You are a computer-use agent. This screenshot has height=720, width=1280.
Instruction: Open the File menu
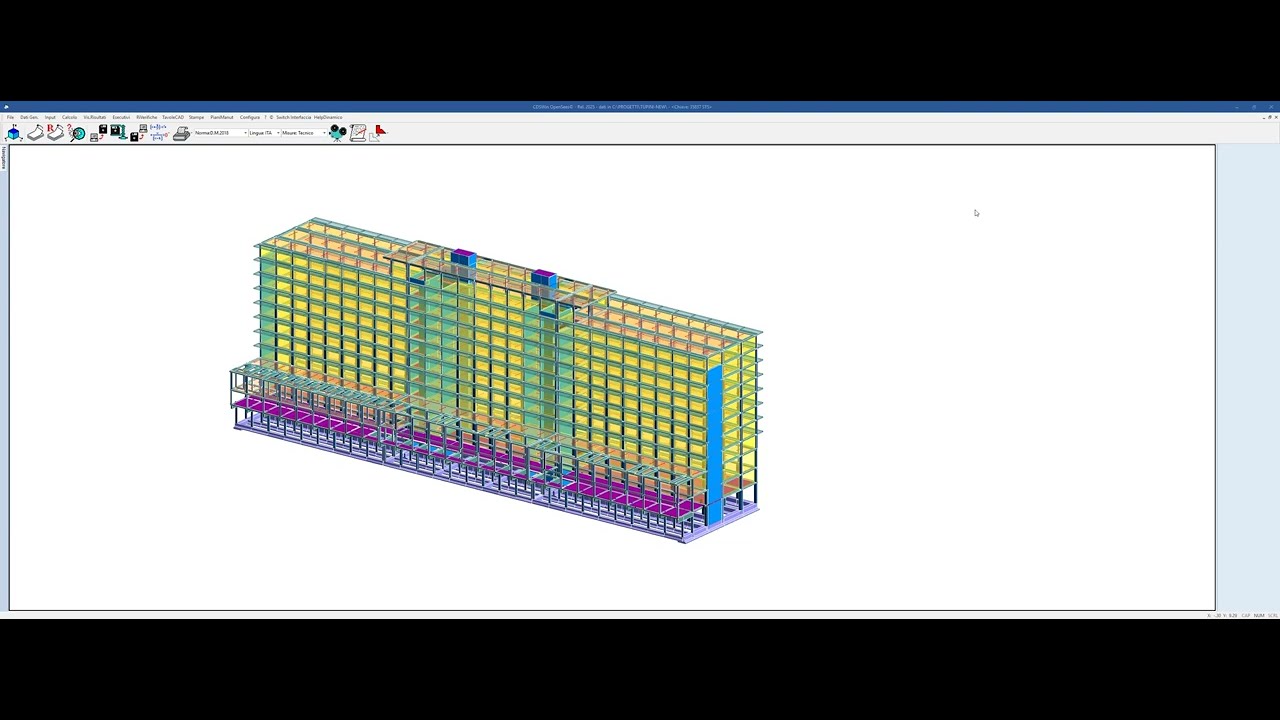pos(10,117)
